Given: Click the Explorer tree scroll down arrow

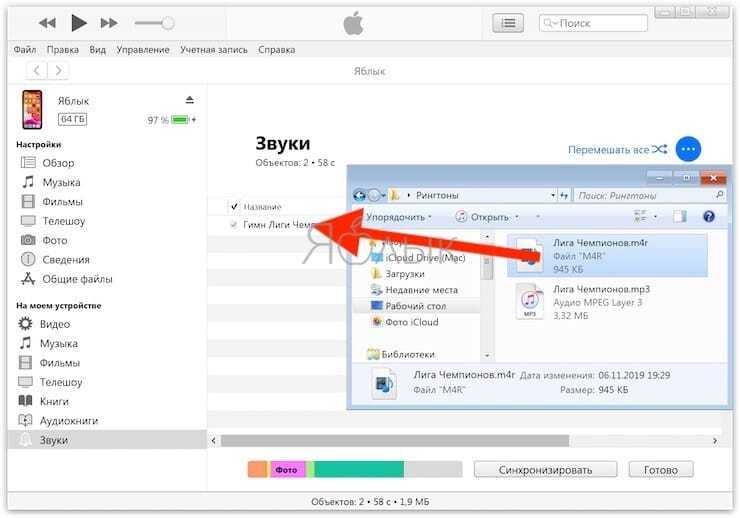Looking at the screenshot, I should (x=487, y=355).
